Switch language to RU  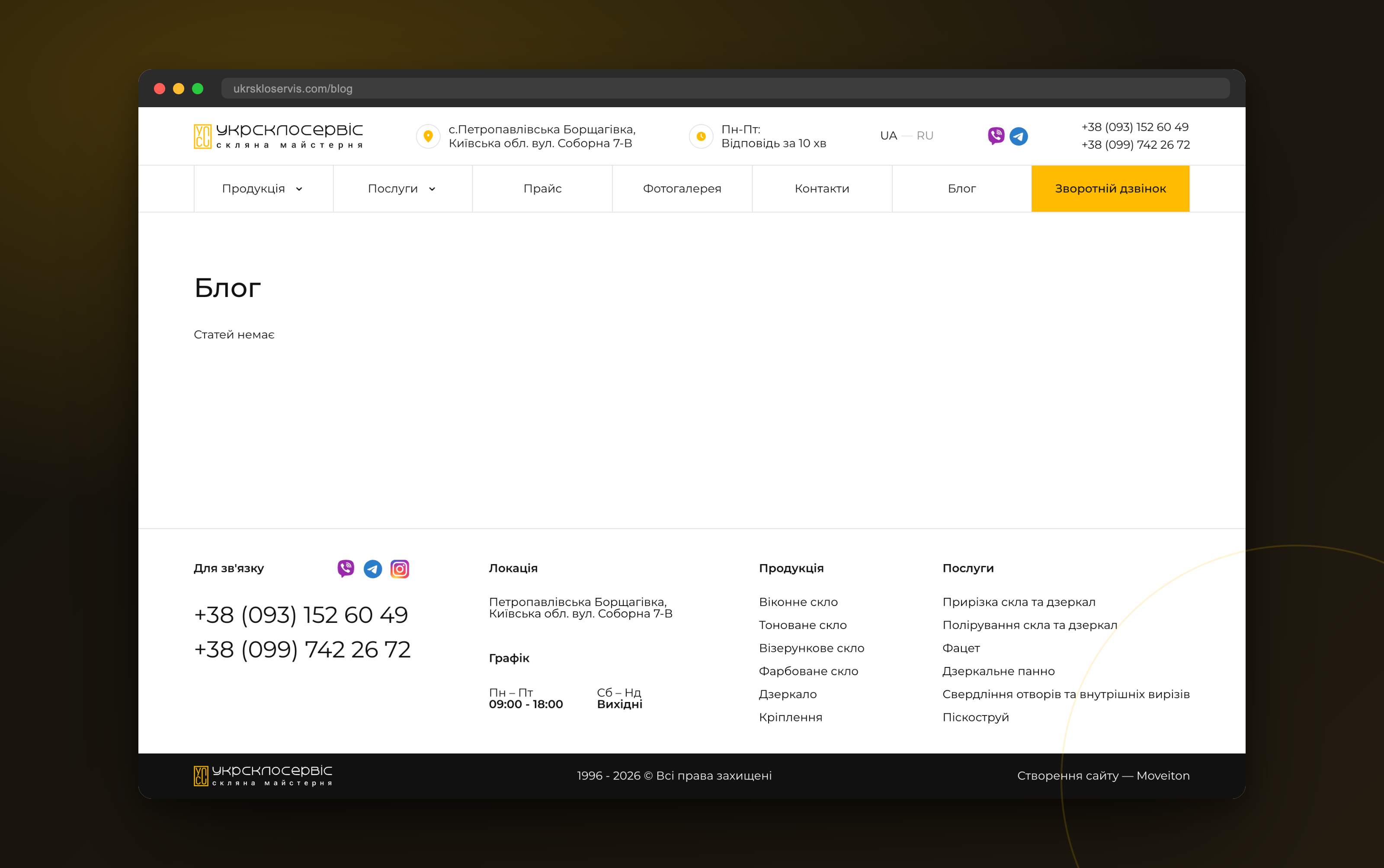[925, 136]
